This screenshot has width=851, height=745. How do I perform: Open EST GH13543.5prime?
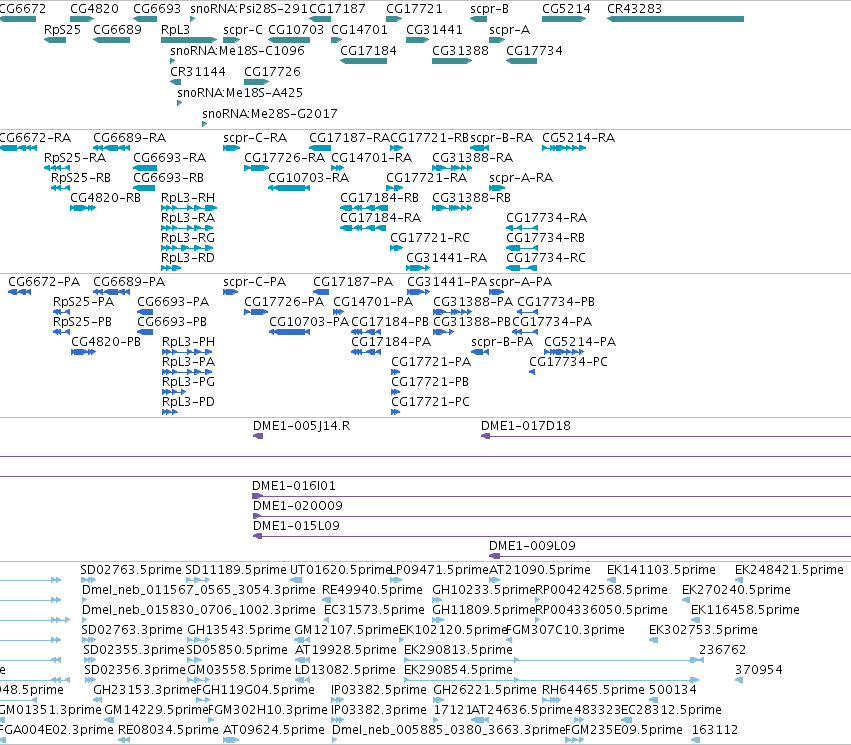click(239, 630)
